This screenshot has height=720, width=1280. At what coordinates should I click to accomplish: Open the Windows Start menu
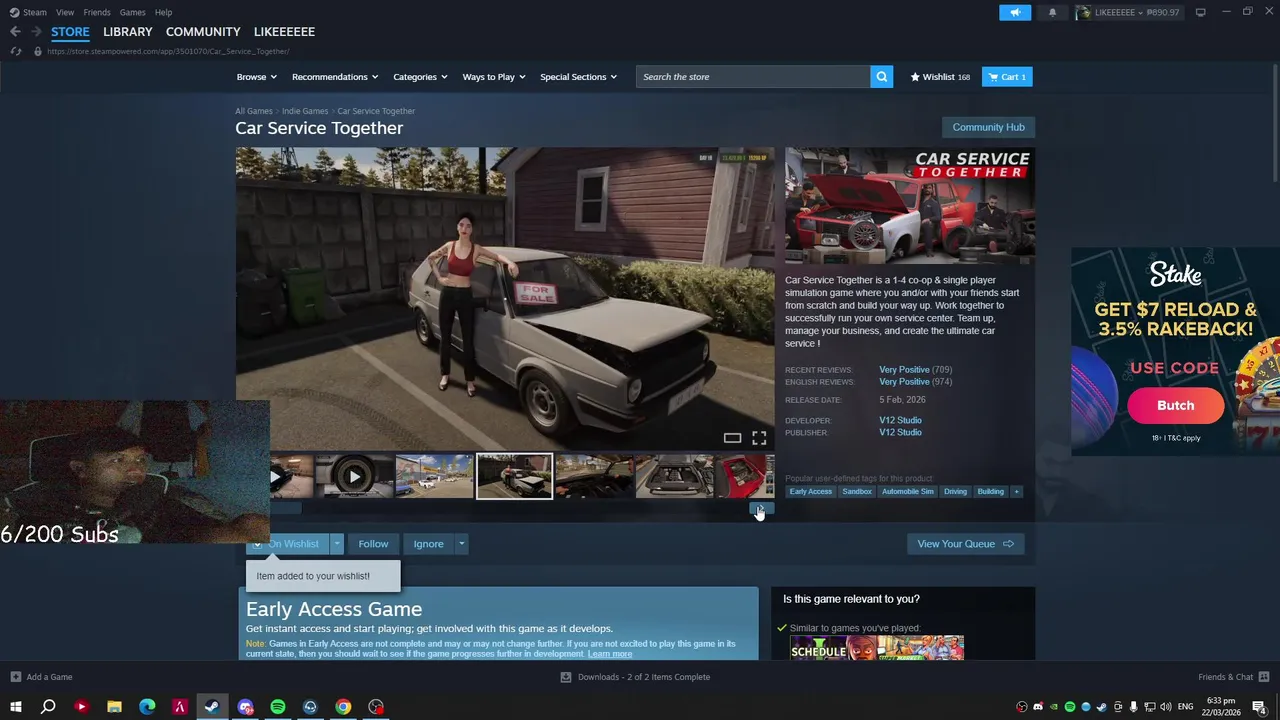[x=15, y=707]
